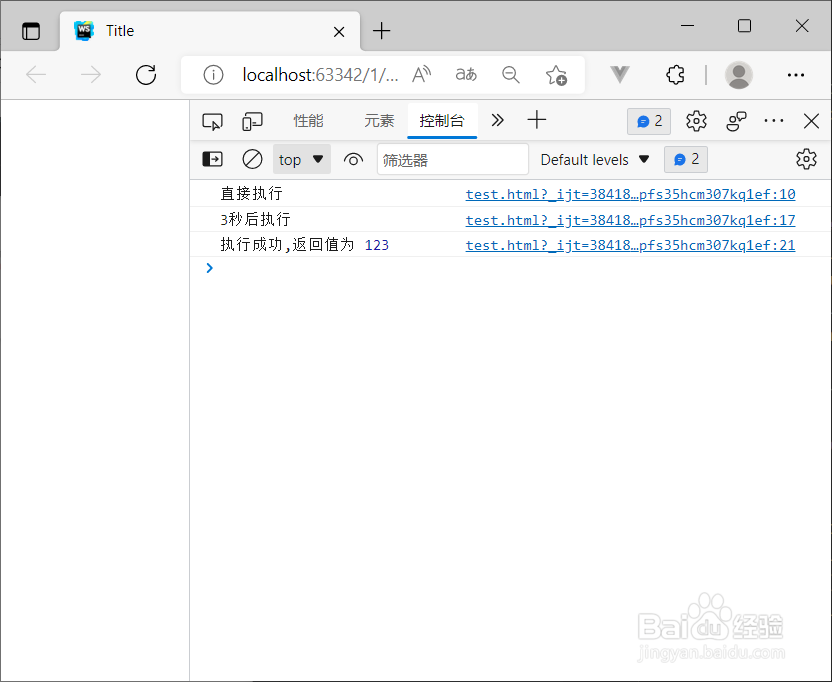Create a live expression with eye icon
This screenshot has width=832, height=682.
(353, 158)
